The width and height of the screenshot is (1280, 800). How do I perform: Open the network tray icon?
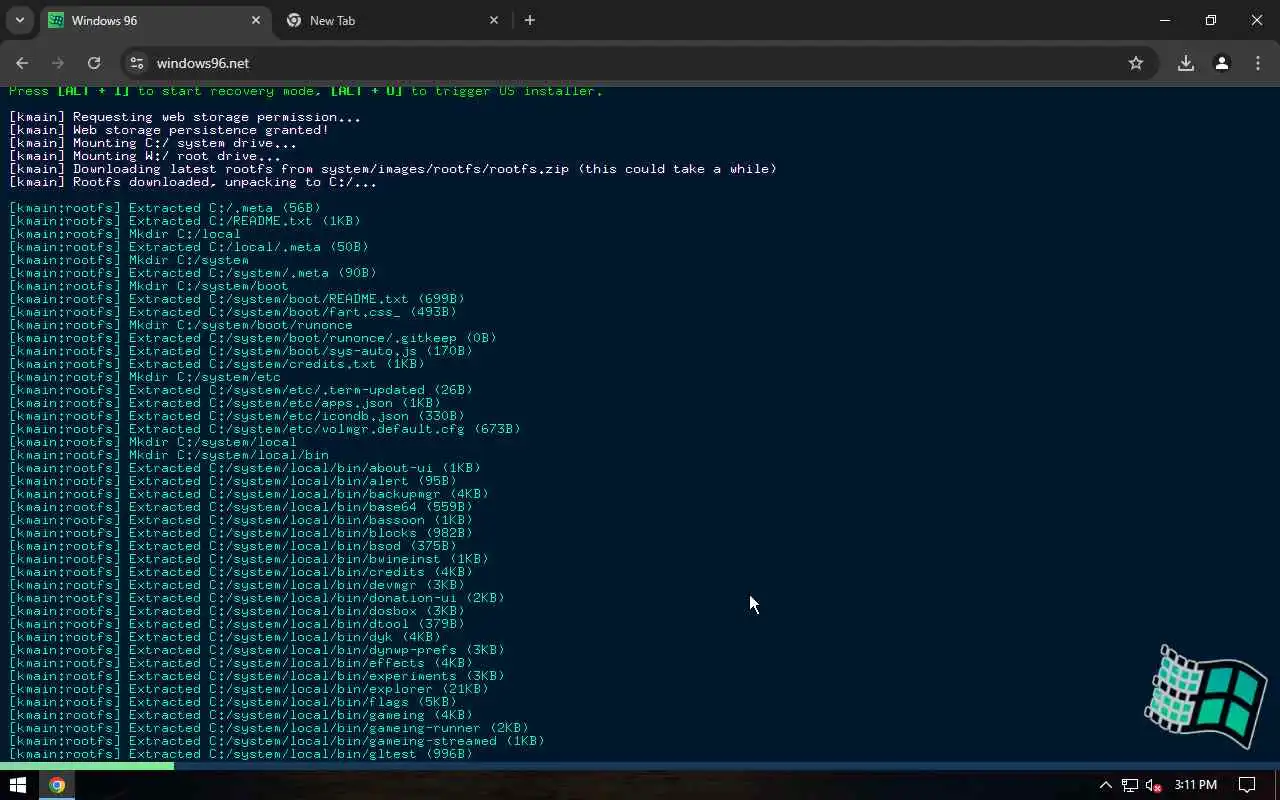(x=1130, y=785)
